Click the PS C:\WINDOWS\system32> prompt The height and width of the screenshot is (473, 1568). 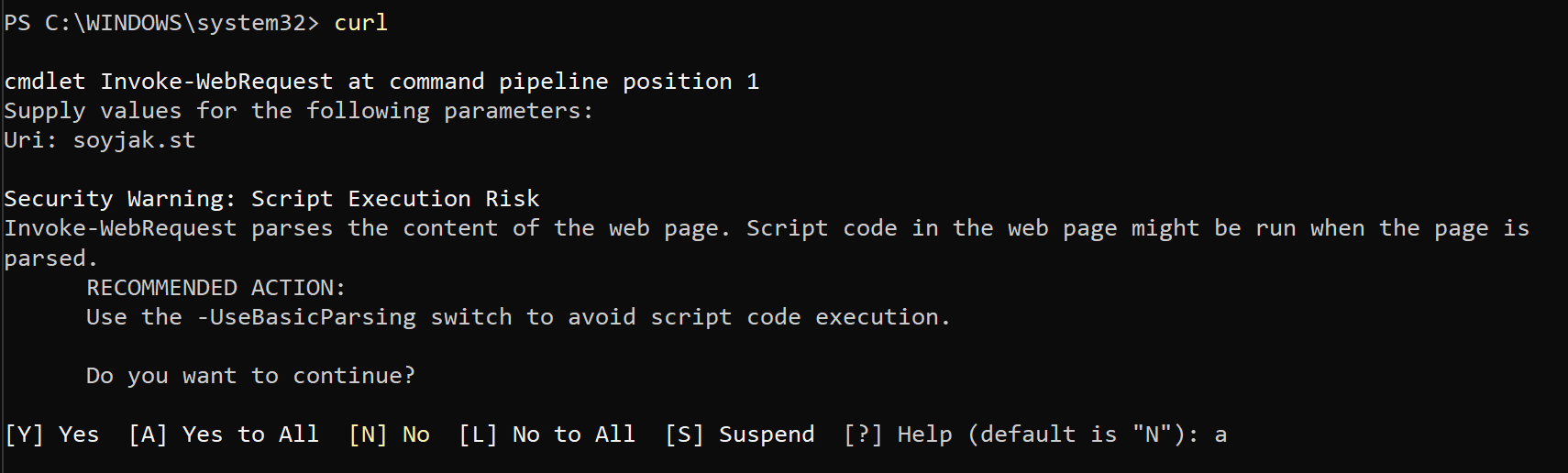[x=161, y=23]
